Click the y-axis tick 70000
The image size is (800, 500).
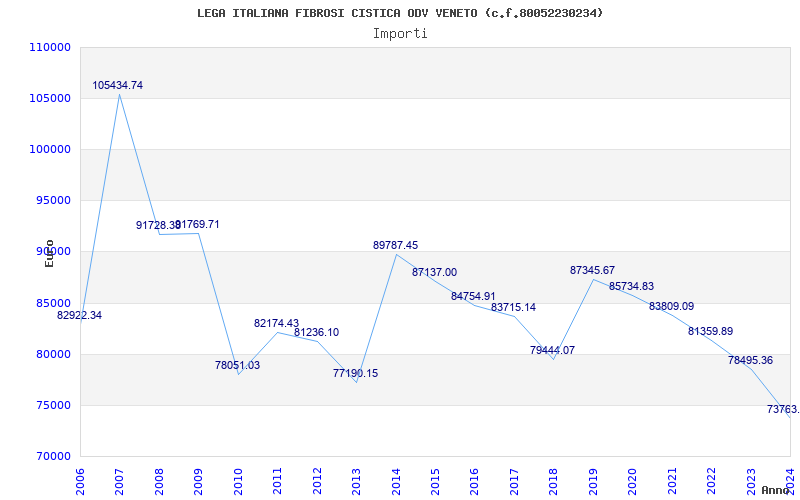[x=53, y=456]
